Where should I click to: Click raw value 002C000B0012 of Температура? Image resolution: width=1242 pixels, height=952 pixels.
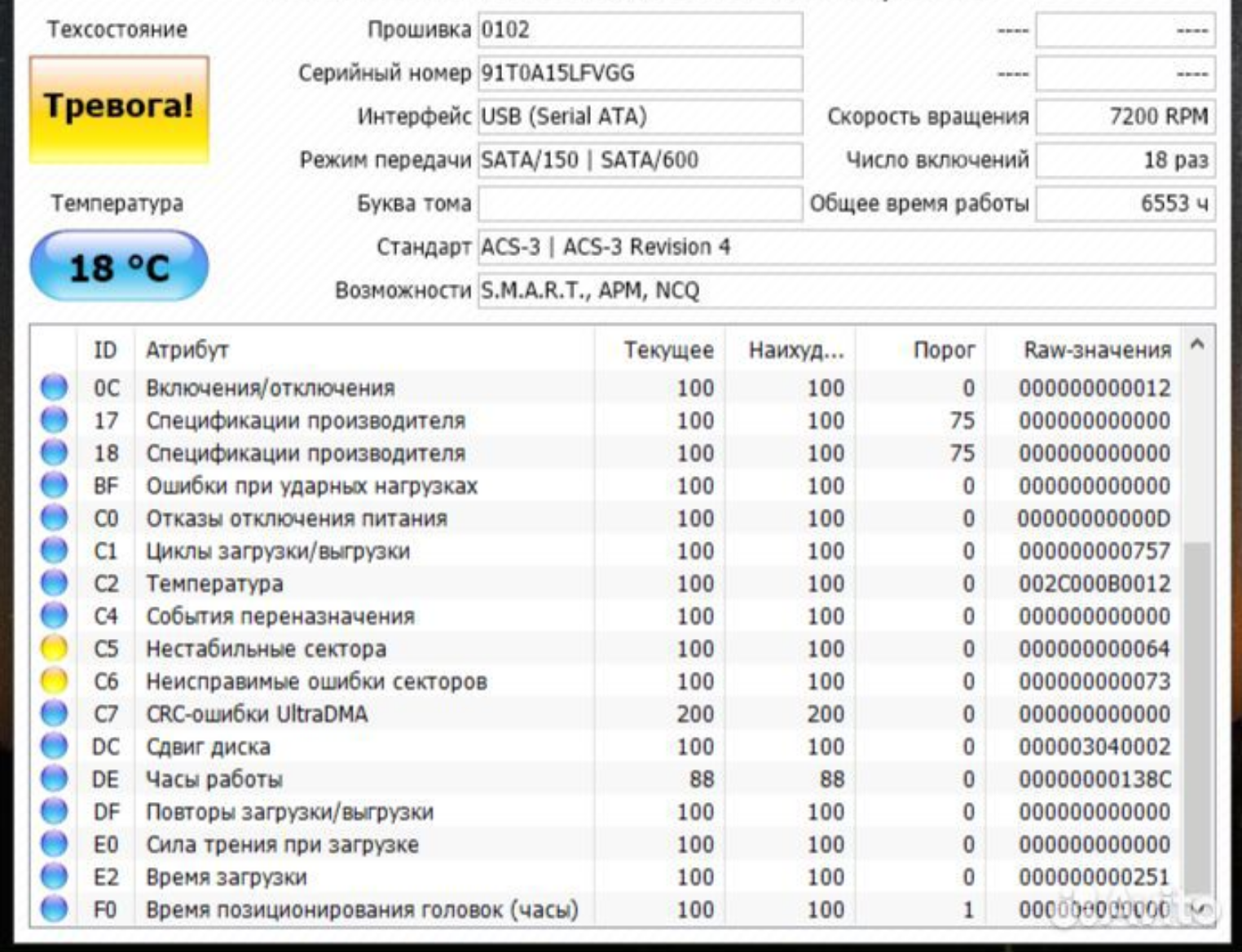coord(1094,584)
